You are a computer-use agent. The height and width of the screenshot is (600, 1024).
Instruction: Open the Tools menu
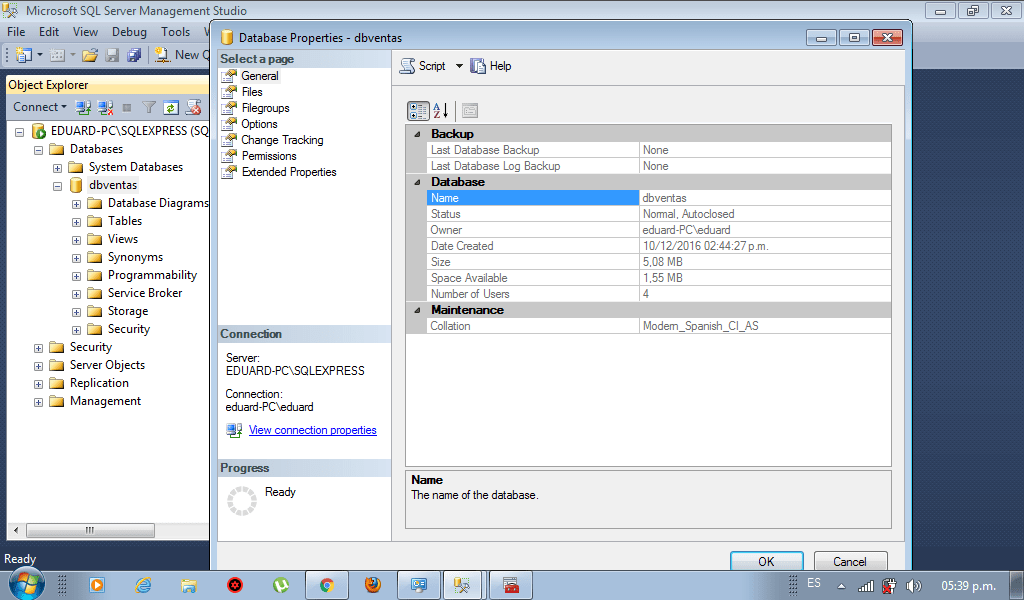pos(176,31)
